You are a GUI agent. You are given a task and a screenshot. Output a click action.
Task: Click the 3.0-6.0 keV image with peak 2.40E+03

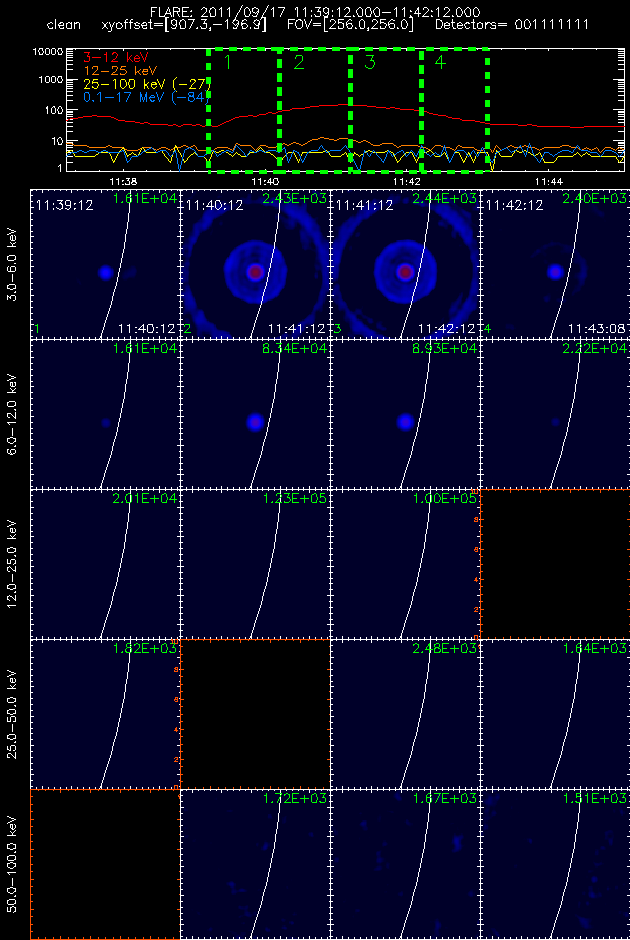point(555,264)
